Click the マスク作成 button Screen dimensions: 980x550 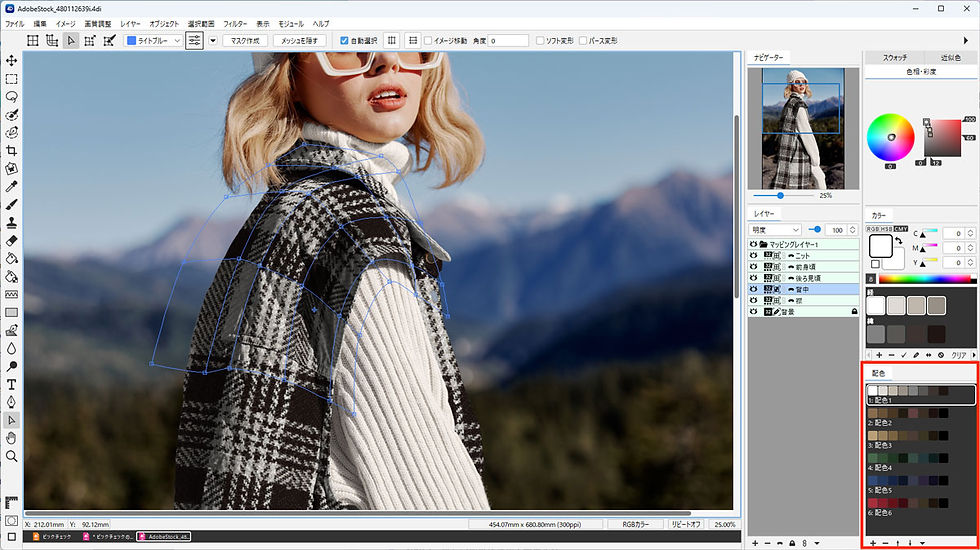click(x=245, y=41)
